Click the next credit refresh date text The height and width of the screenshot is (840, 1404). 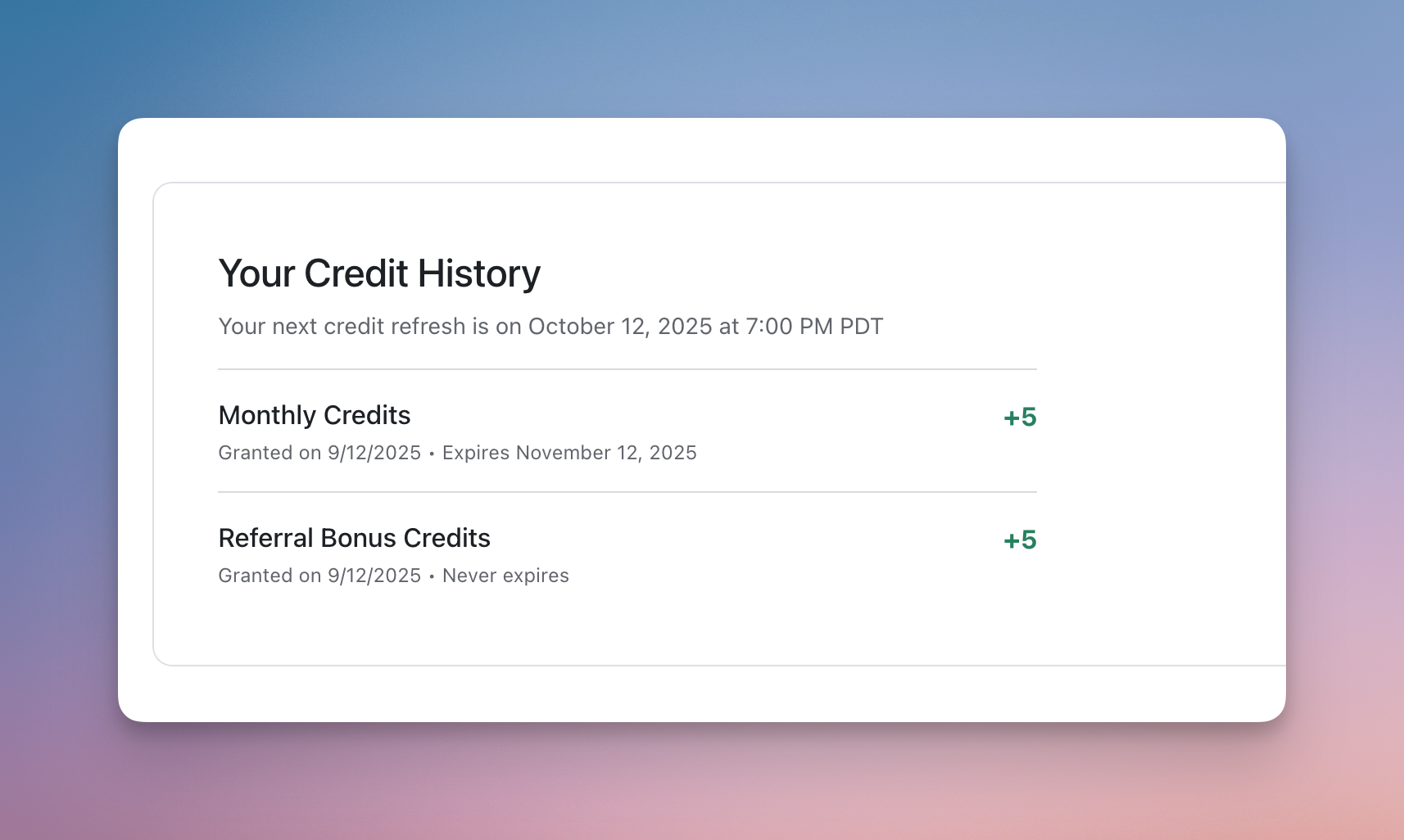click(x=550, y=326)
